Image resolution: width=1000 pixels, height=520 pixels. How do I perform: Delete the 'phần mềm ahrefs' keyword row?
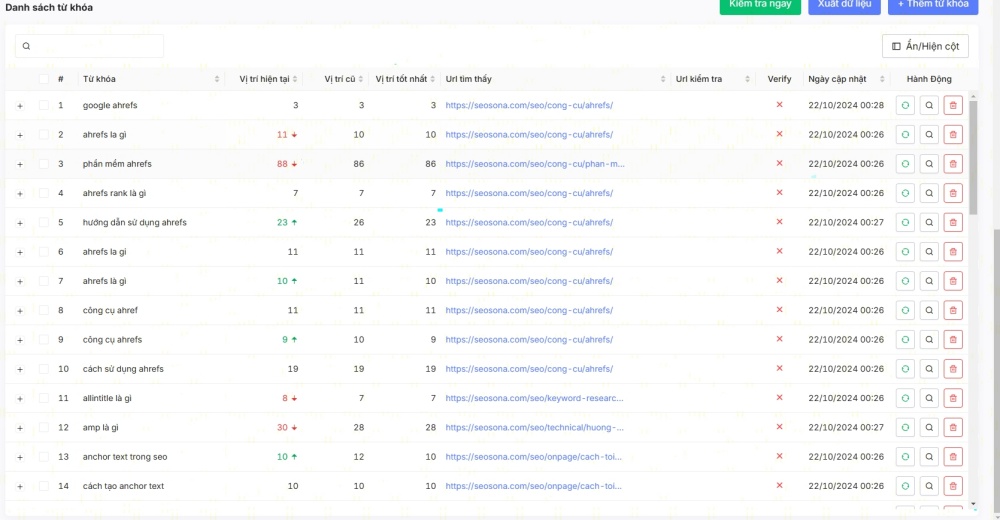[953, 164]
